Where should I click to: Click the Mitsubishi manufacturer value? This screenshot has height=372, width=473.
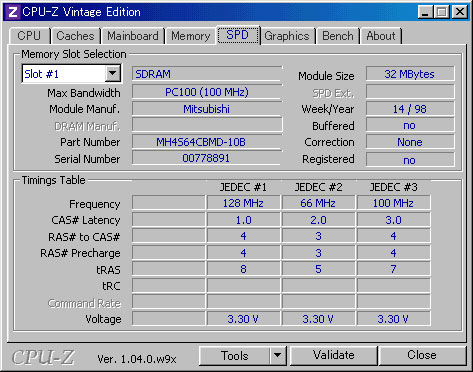207,109
